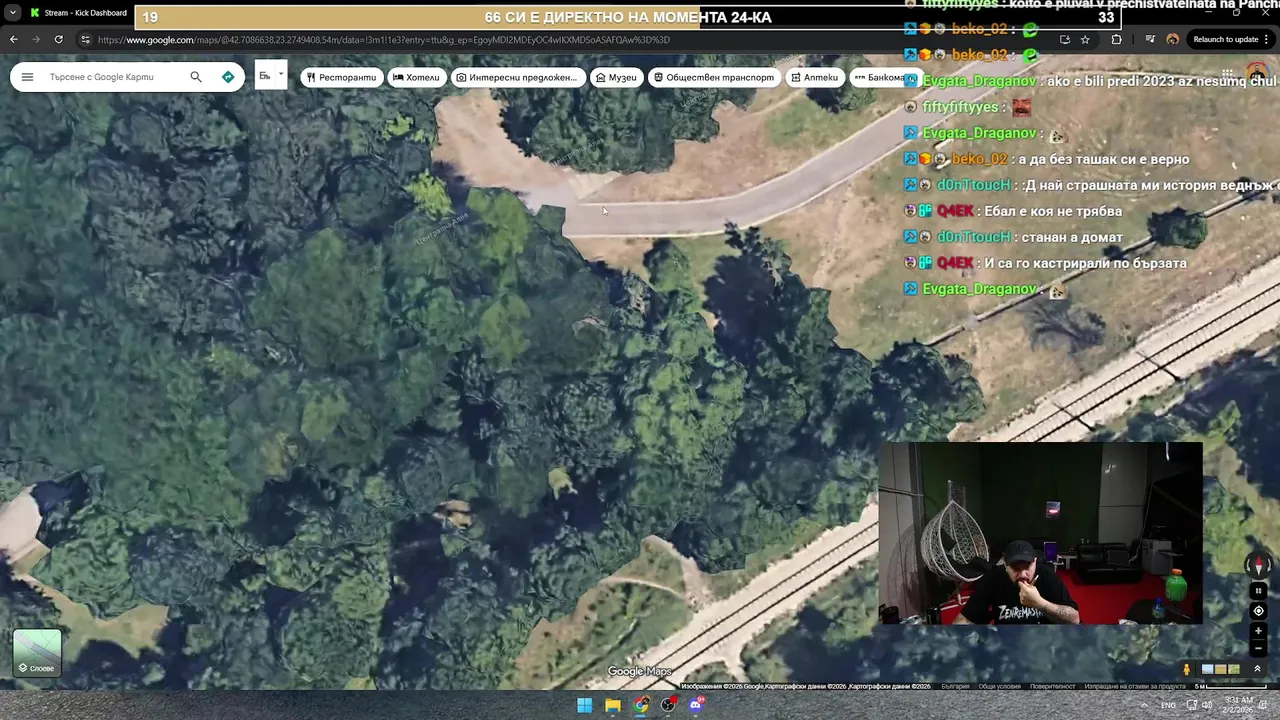
Task: Open the Windows Start button
Action: tap(584, 705)
